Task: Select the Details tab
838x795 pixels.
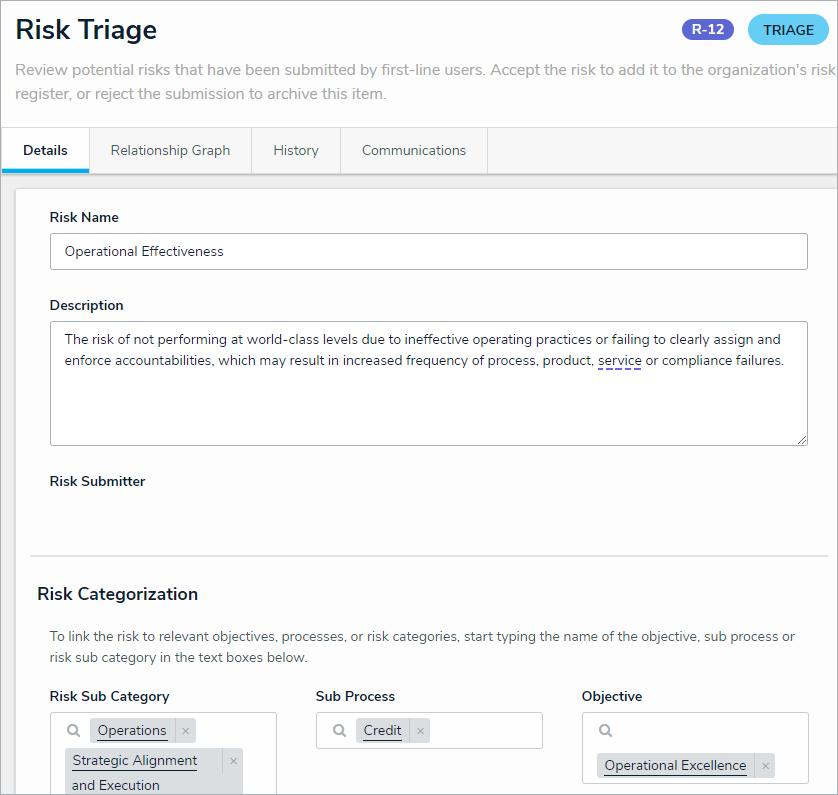Action: pyautogui.click(x=46, y=151)
